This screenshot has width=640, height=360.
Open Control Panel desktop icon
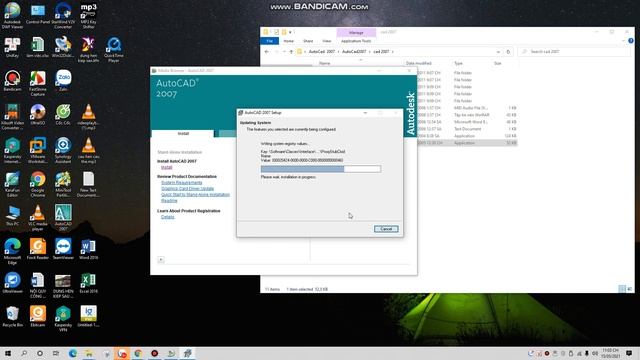[x=38, y=13]
